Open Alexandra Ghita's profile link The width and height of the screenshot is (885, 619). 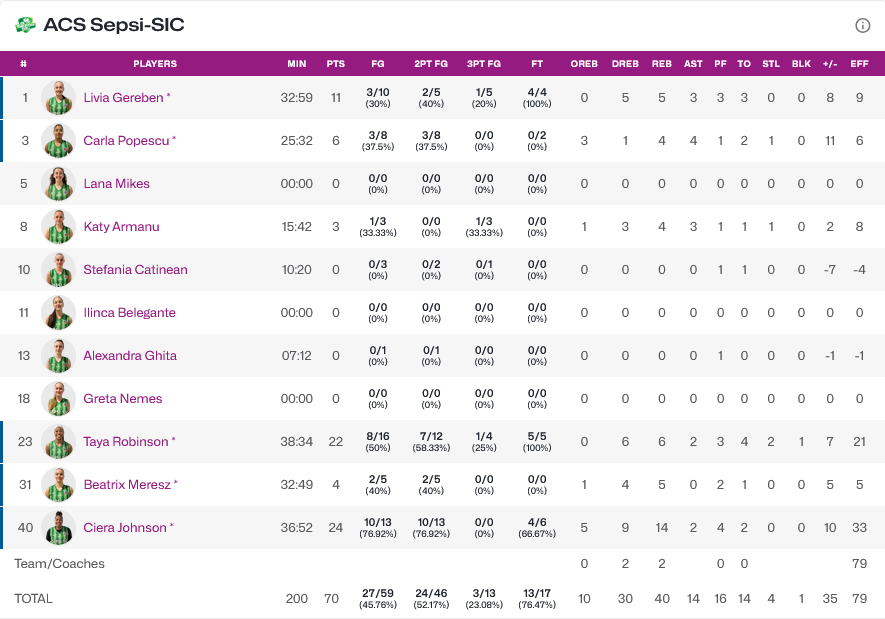coord(130,356)
